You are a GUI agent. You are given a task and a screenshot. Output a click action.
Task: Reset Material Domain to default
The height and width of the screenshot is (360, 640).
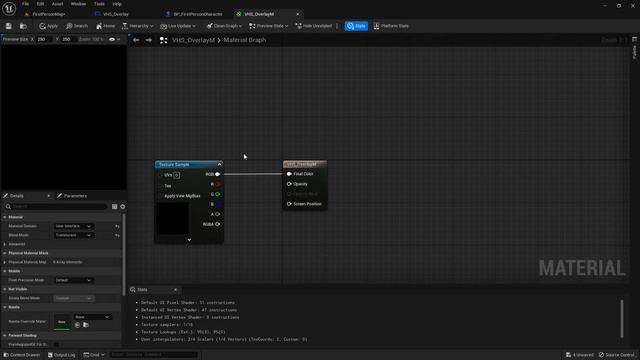117,226
